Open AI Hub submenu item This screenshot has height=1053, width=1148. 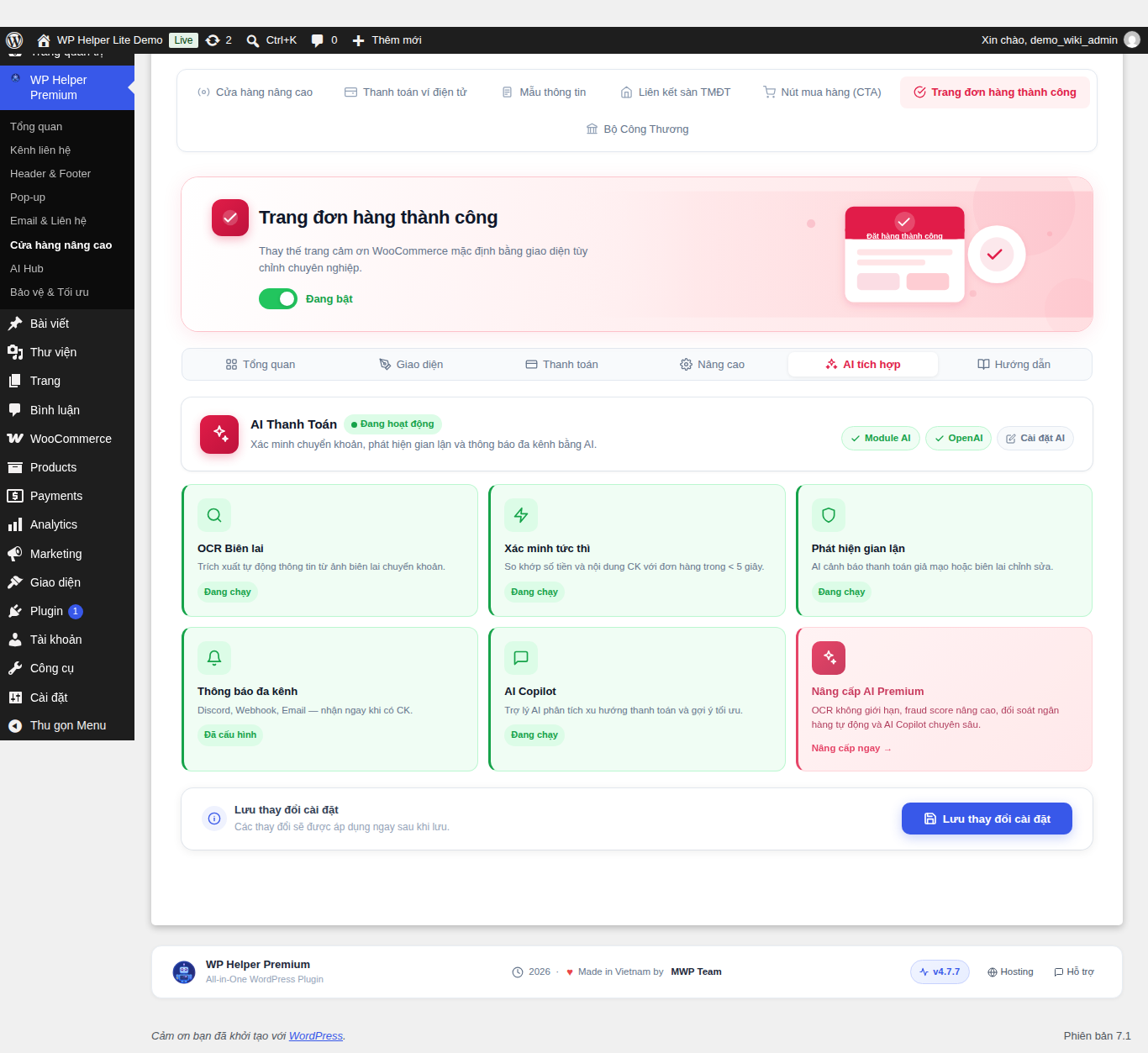(67, 269)
